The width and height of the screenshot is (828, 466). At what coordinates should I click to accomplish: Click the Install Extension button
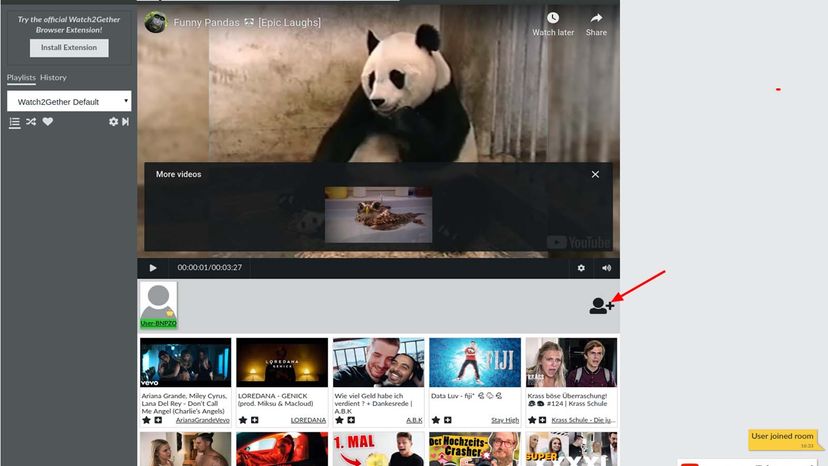point(69,47)
